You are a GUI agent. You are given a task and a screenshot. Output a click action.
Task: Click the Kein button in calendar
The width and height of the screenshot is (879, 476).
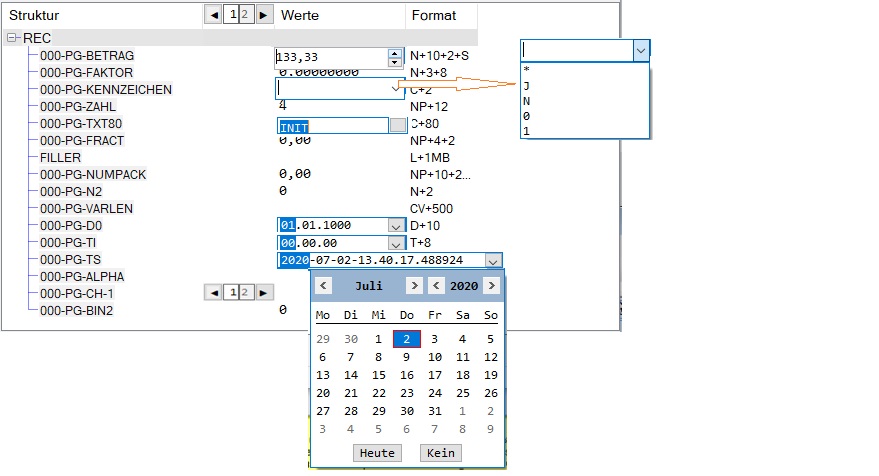click(441, 453)
